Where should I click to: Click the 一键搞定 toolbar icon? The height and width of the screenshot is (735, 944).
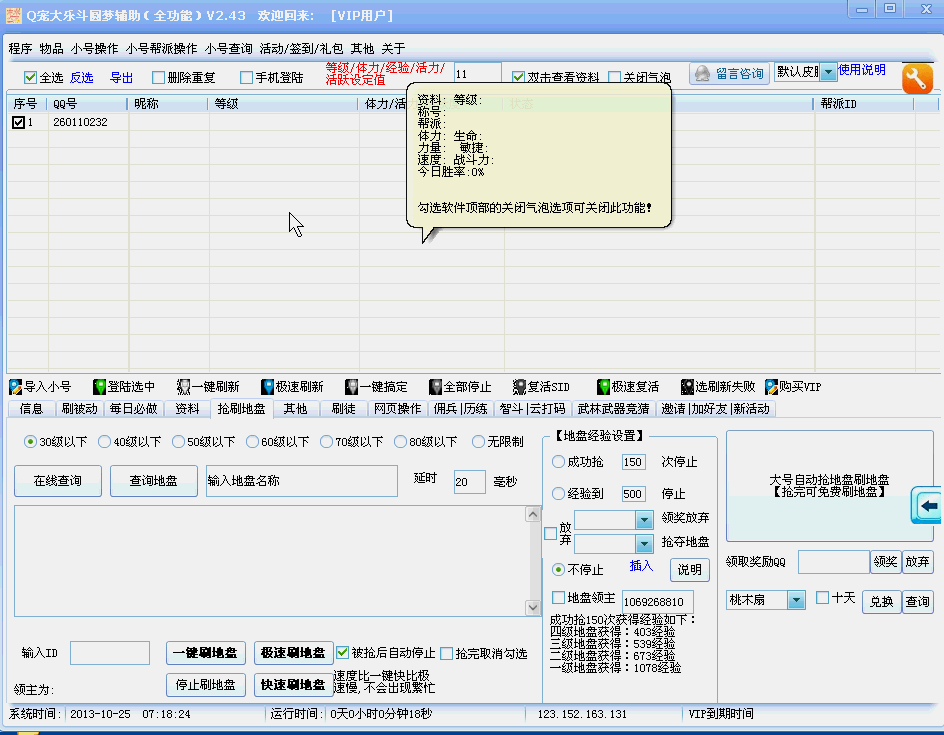pos(352,386)
